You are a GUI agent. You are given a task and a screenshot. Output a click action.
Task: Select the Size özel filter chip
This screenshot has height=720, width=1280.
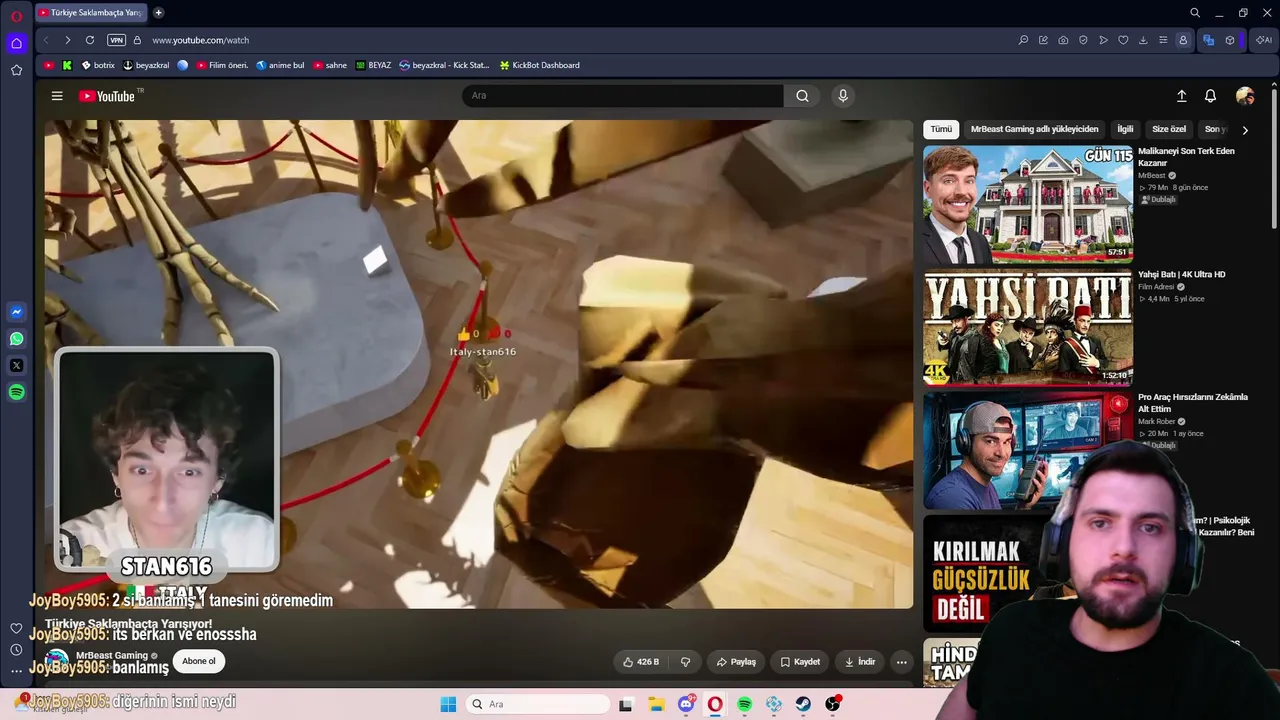point(1169,129)
